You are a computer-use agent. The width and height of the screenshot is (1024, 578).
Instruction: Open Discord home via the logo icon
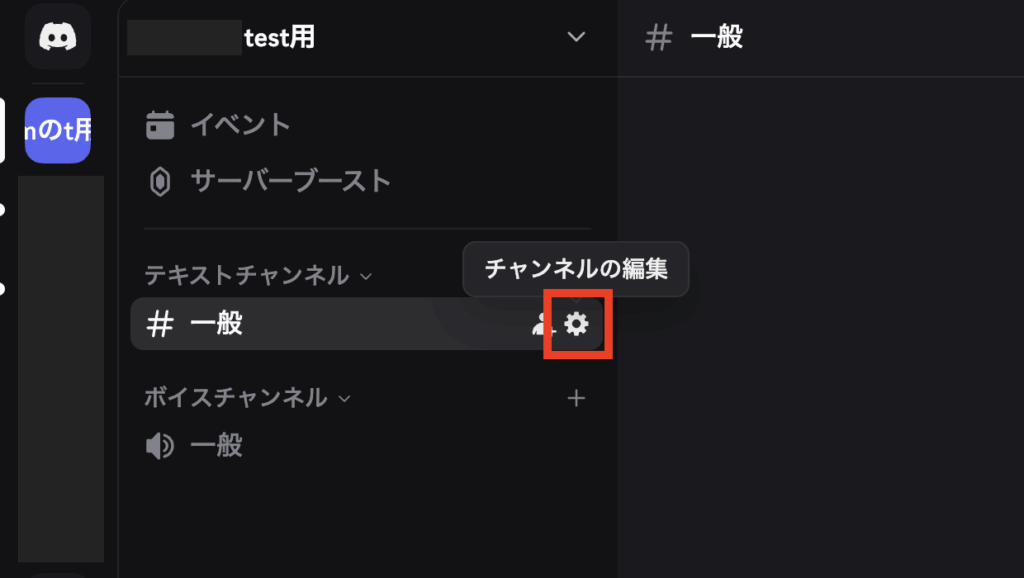tap(58, 37)
